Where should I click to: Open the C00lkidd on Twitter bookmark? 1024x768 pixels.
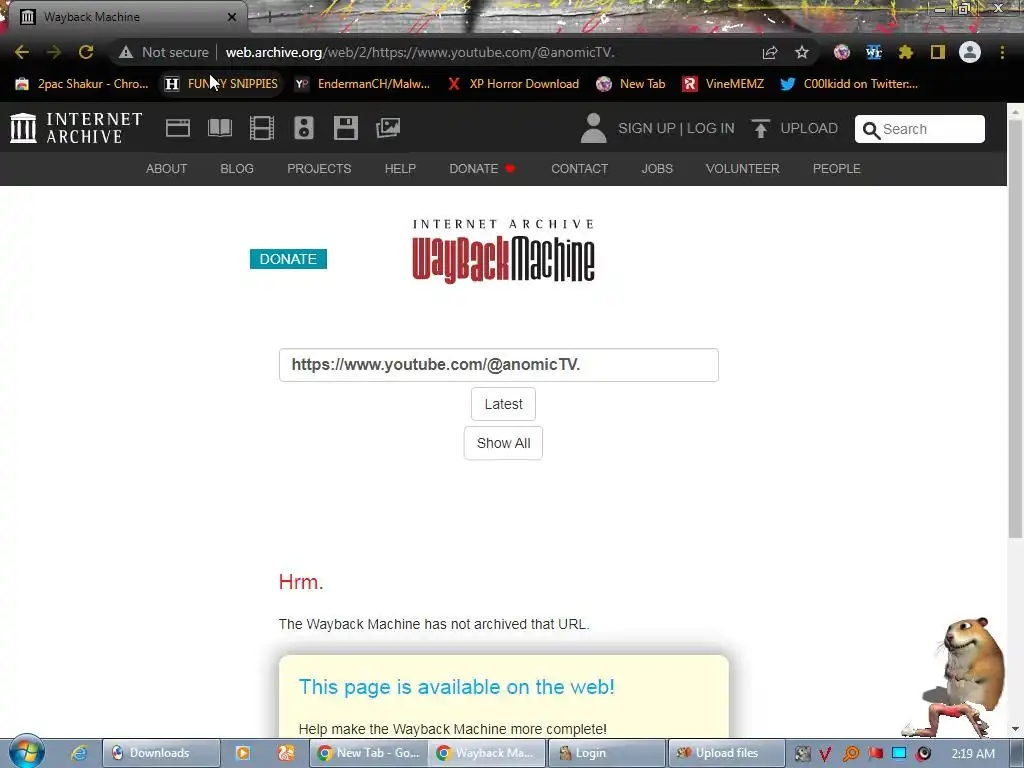(850, 84)
